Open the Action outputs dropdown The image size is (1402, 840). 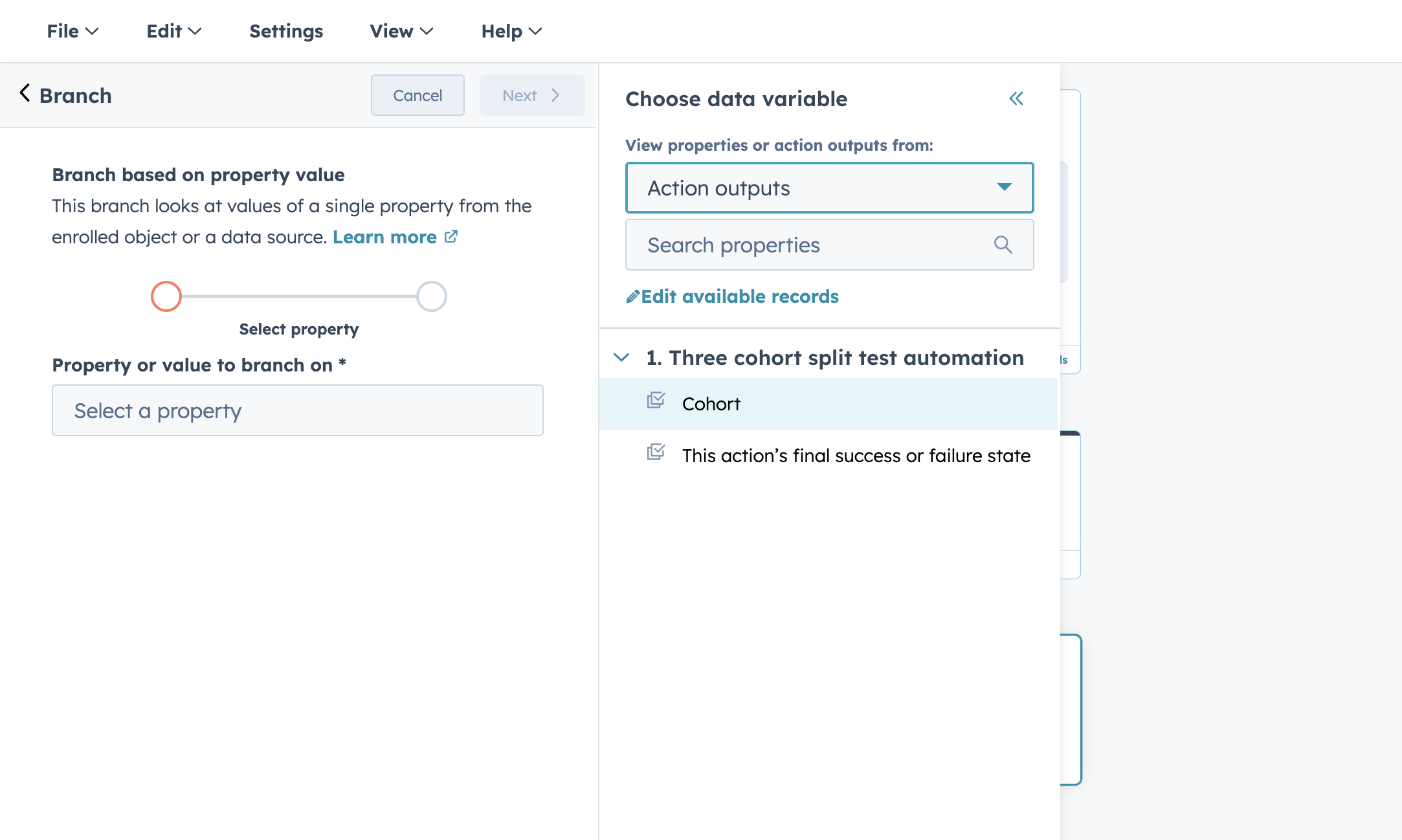pos(829,188)
